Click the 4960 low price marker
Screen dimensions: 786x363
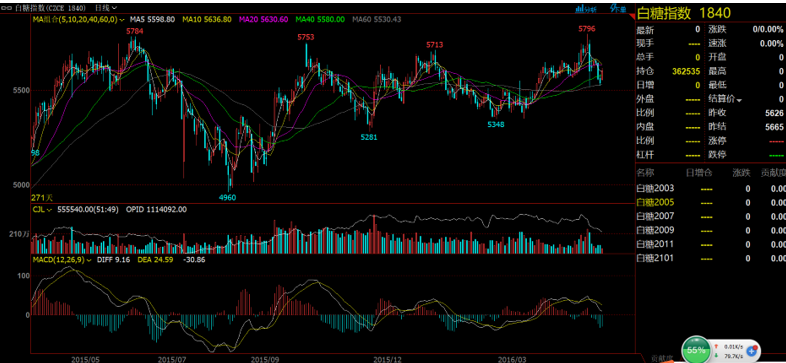click(x=228, y=198)
